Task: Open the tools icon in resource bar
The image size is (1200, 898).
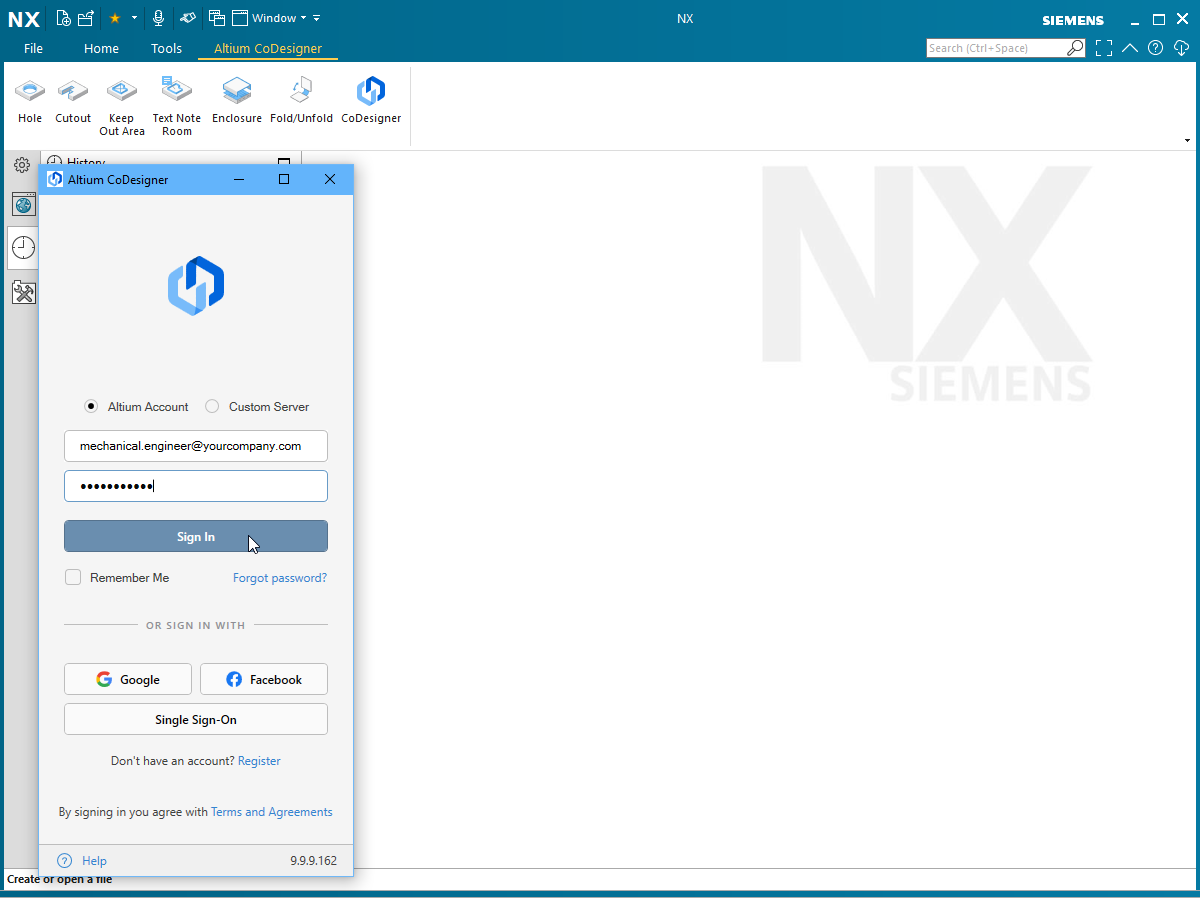Action: pyautogui.click(x=24, y=293)
